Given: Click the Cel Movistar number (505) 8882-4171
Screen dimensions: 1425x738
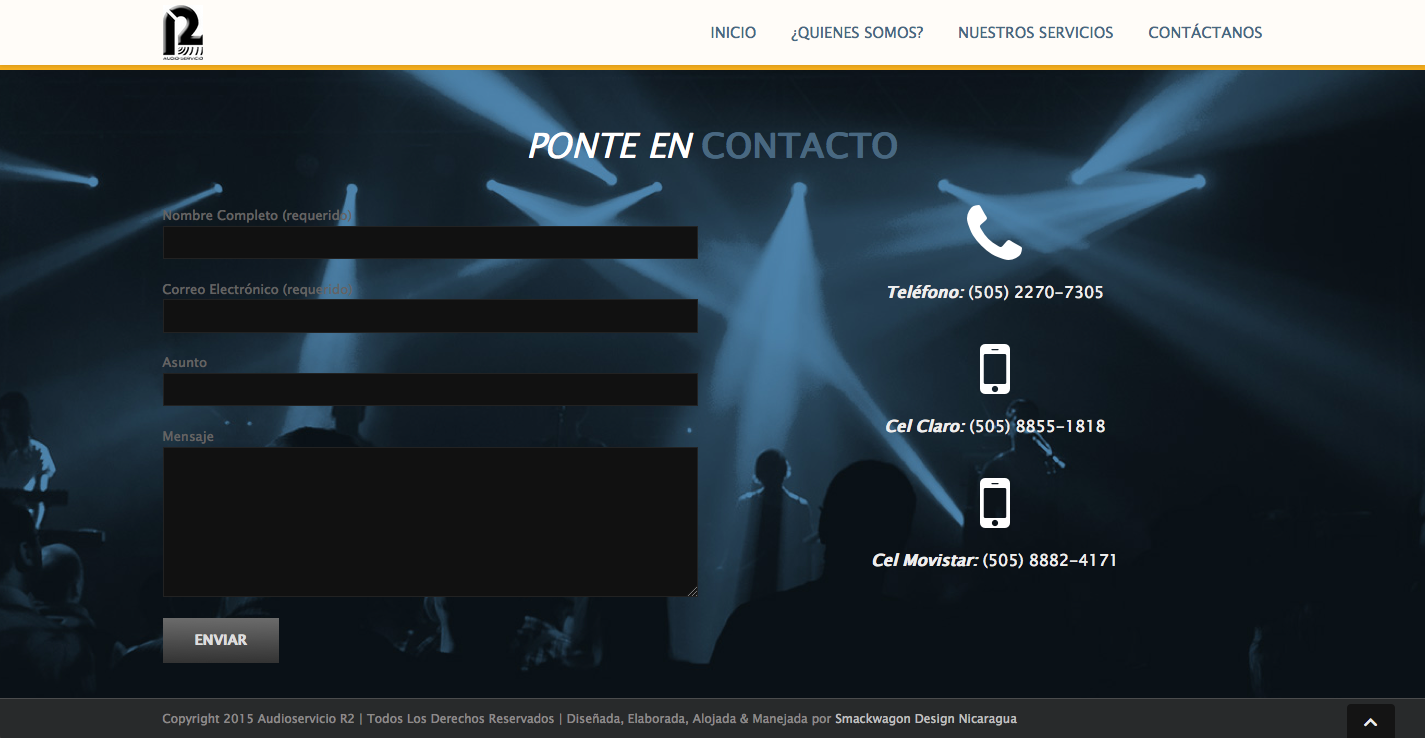Looking at the screenshot, I should 1050,560.
